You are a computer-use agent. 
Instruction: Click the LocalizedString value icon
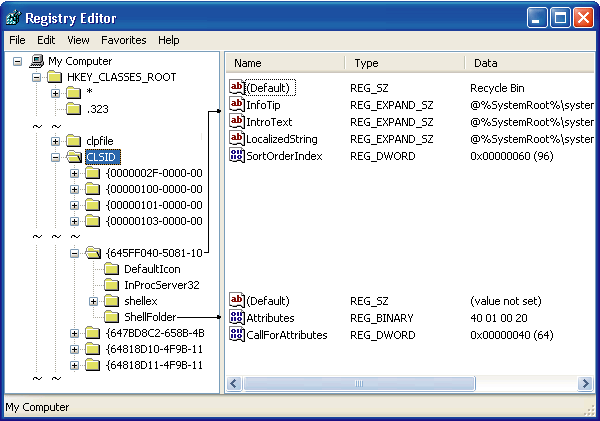pyautogui.click(x=237, y=139)
